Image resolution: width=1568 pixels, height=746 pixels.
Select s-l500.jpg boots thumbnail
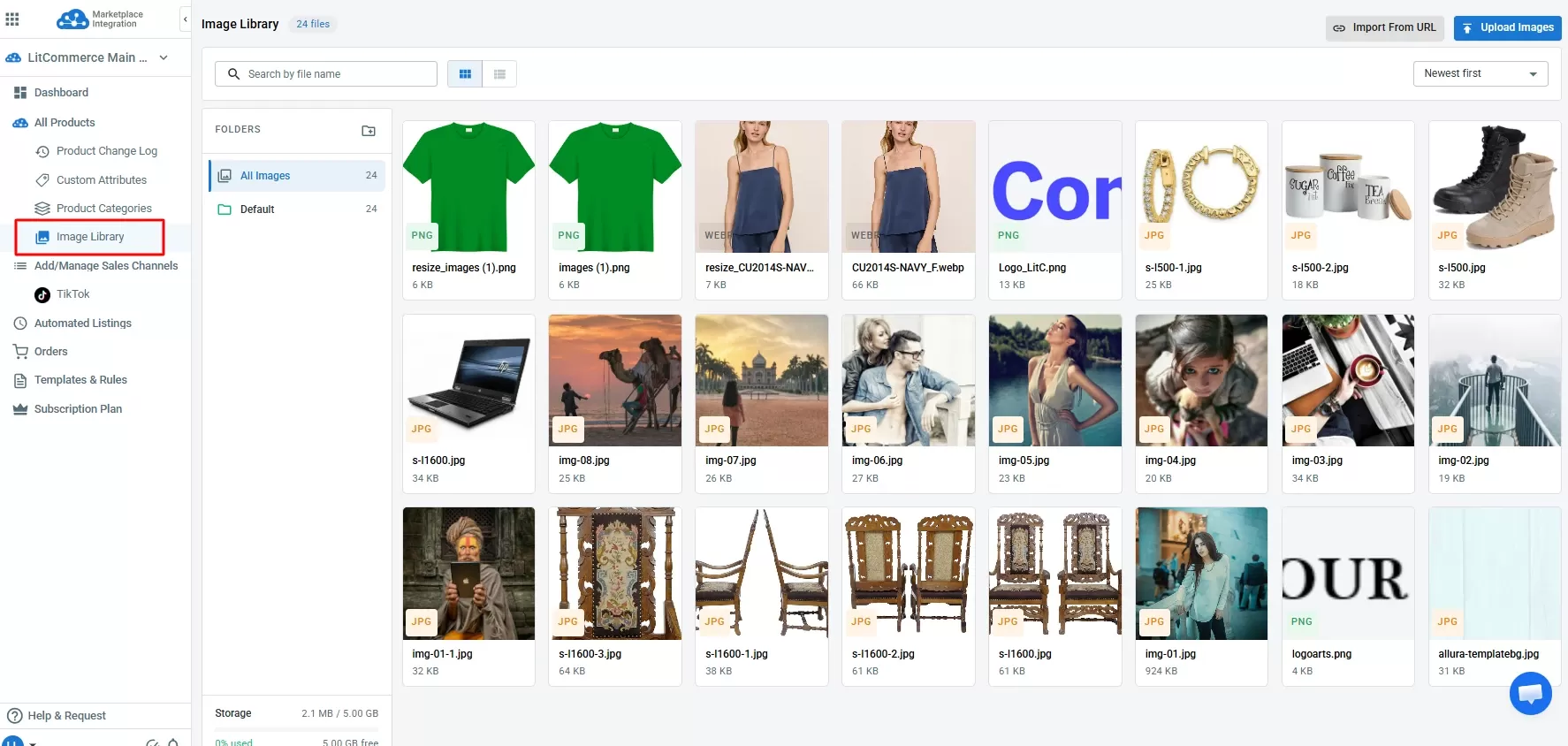coord(1495,186)
